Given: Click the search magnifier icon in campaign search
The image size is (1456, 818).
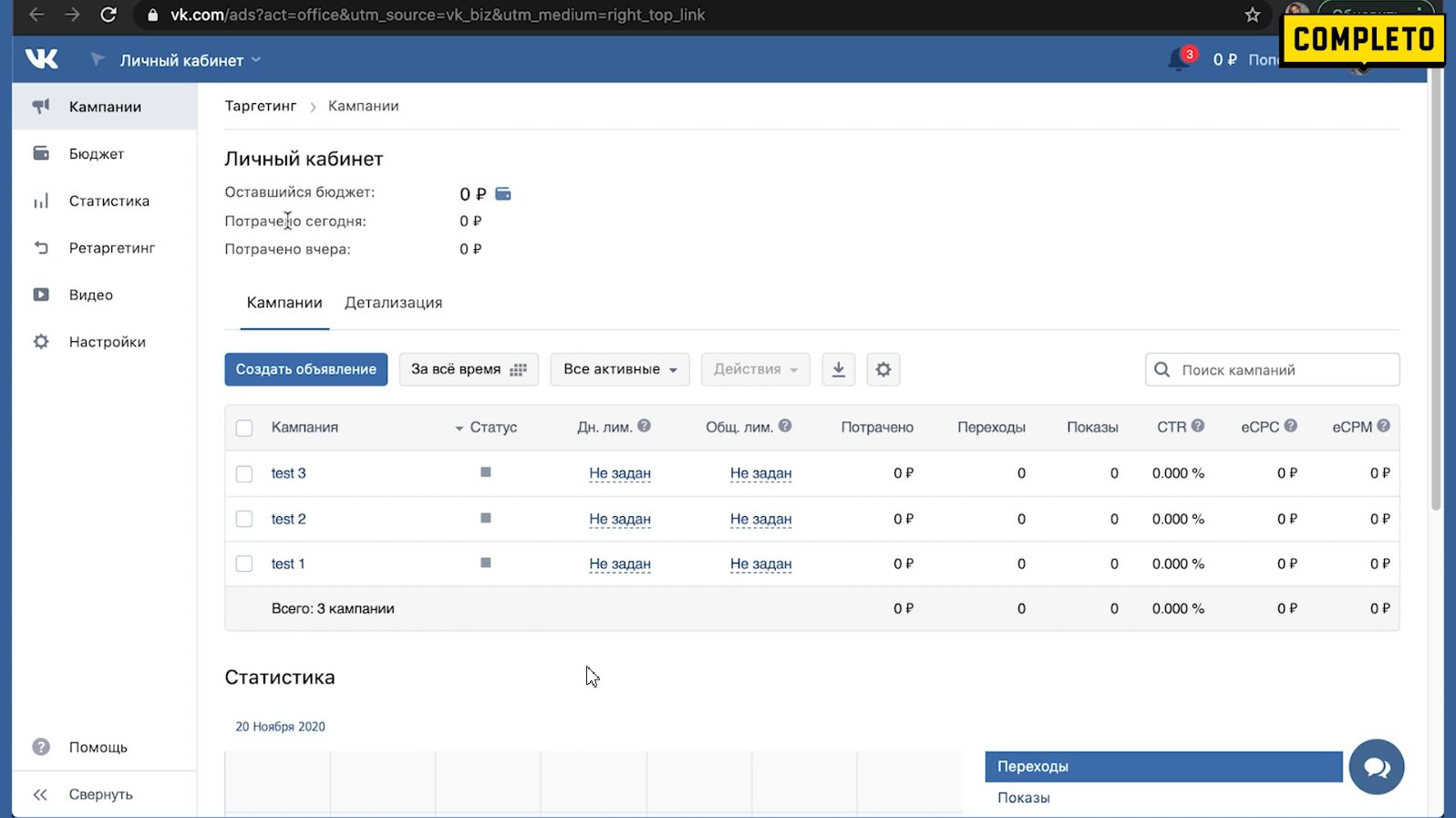Looking at the screenshot, I should point(1162,369).
